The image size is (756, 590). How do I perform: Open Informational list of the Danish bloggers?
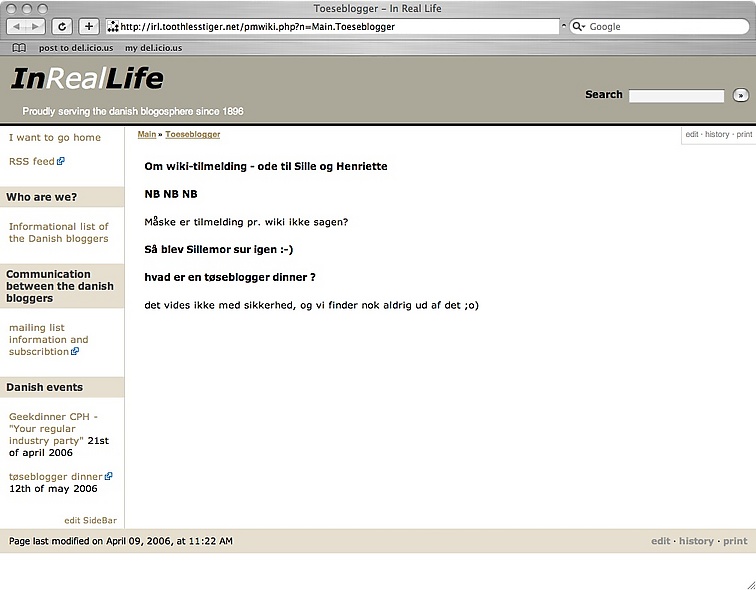[58, 232]
